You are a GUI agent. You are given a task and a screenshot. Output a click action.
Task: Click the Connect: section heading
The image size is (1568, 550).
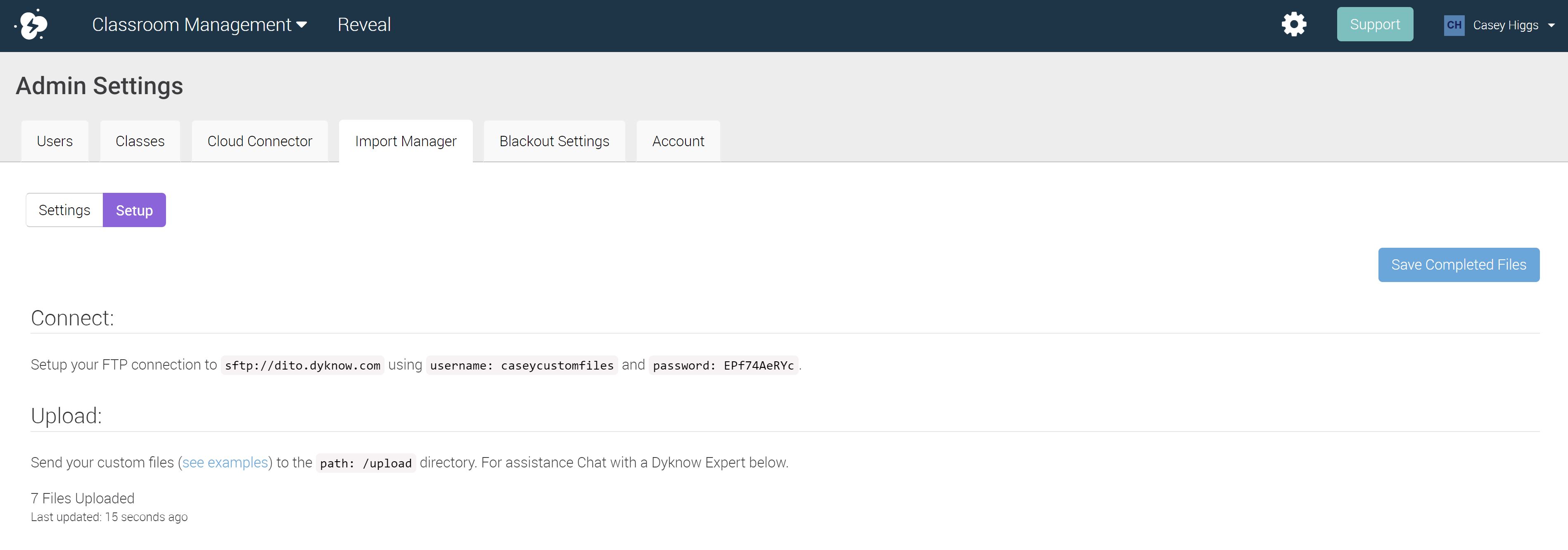tap(72, 318)
